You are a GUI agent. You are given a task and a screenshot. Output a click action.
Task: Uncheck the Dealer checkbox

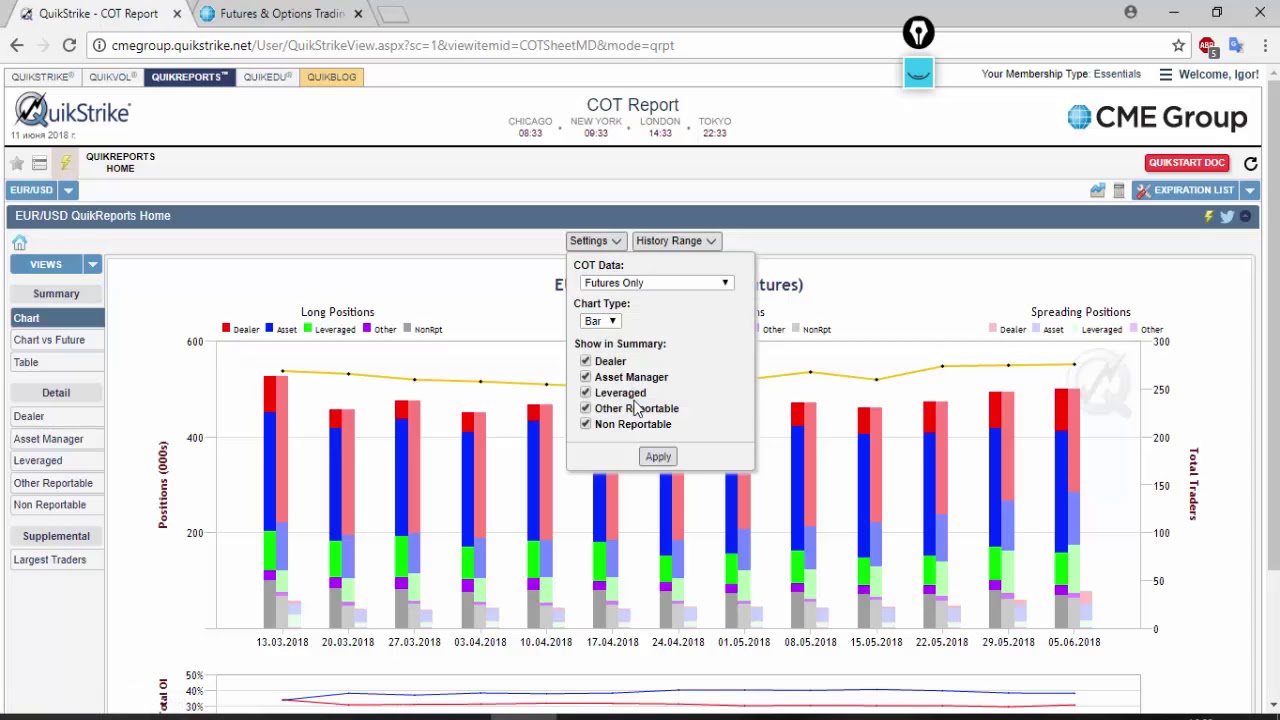click(586, 361)
